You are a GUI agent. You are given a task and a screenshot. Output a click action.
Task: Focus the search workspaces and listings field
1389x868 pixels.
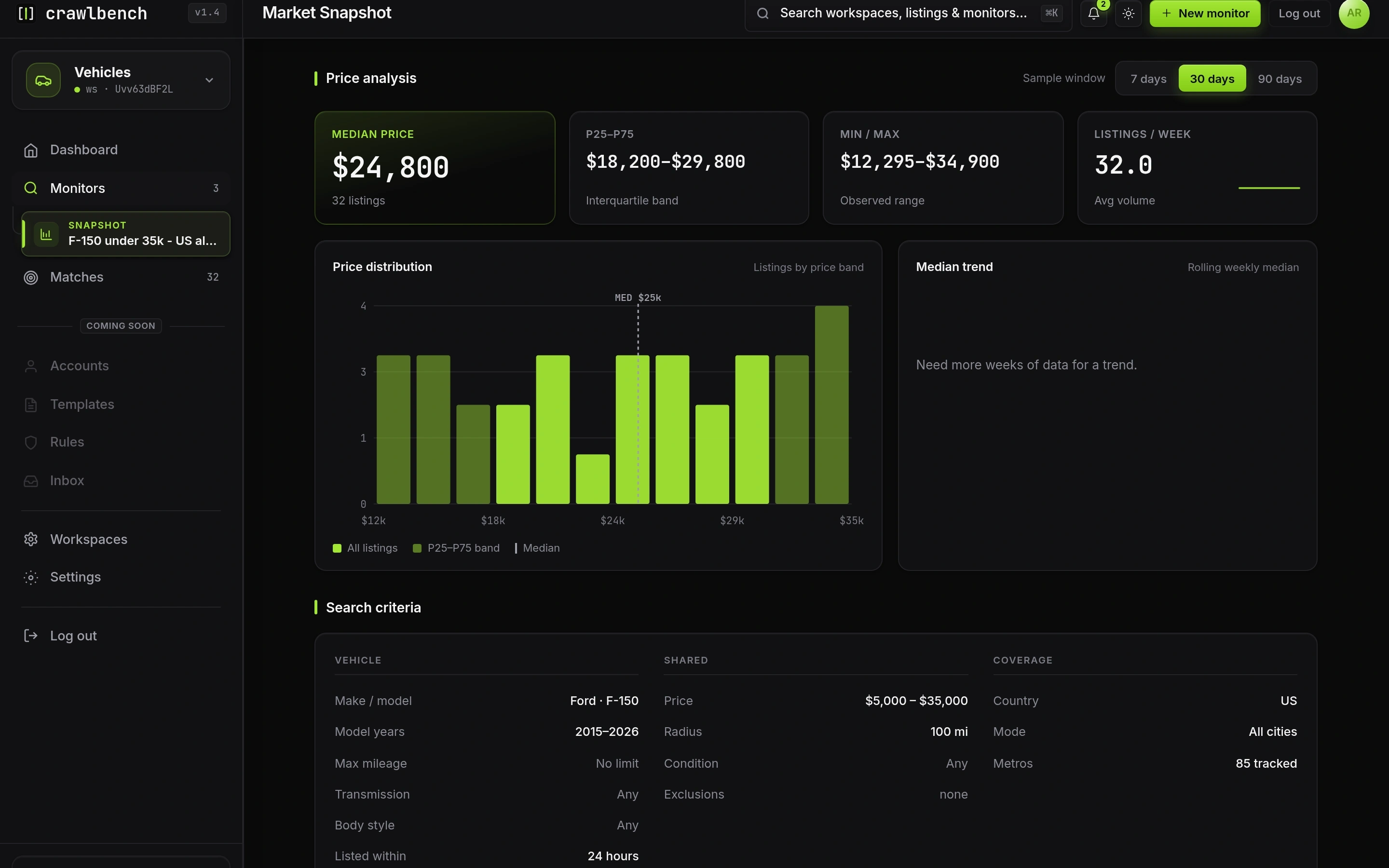[x=908, y=13]
